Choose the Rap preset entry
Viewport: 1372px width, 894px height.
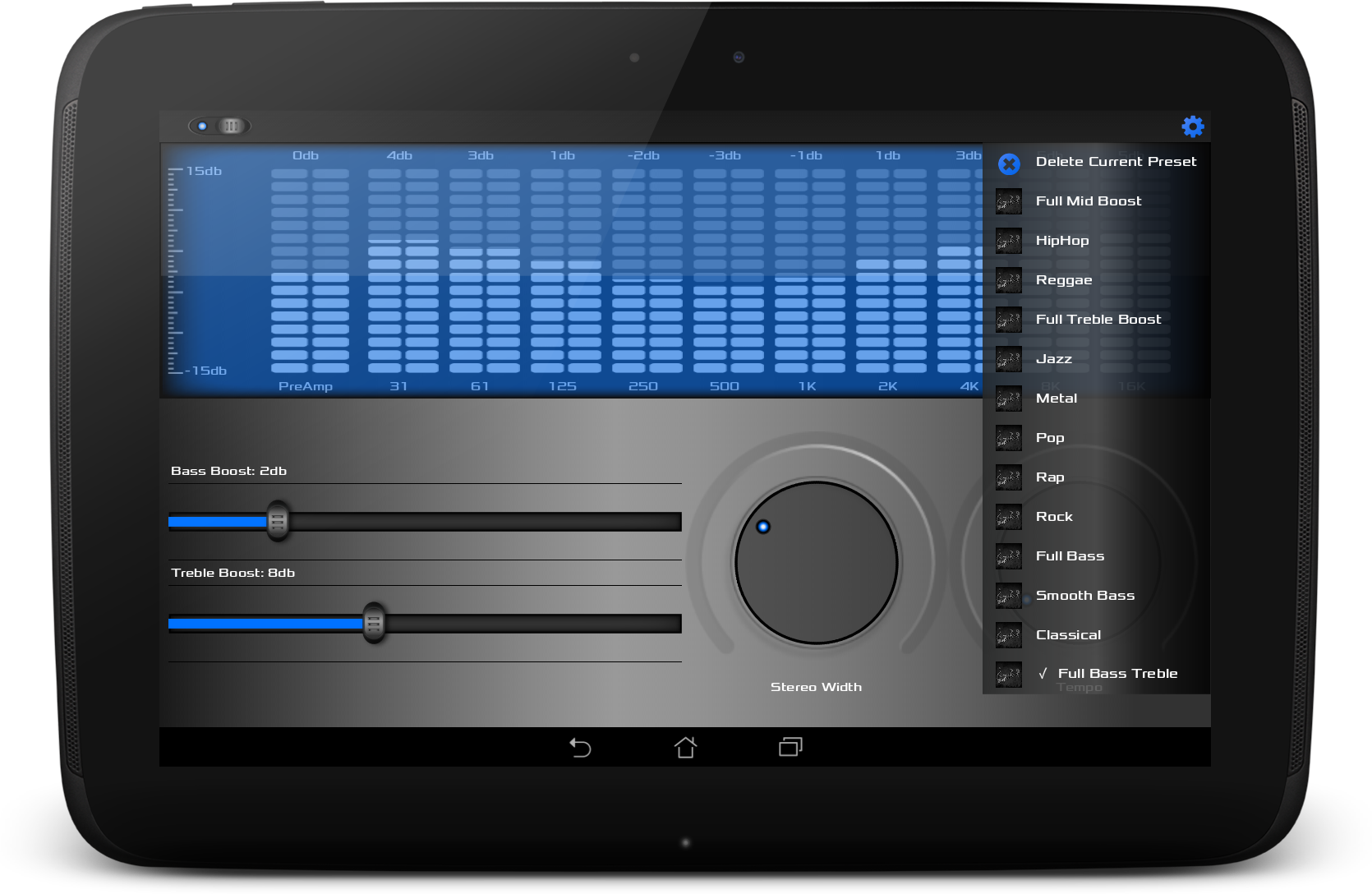[x=1096, y=477]
